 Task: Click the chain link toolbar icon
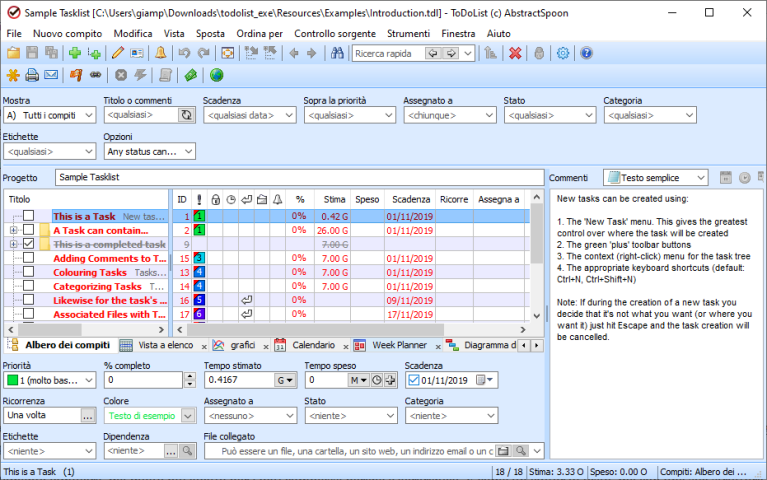pyautogui.click(x=95, y=75)
